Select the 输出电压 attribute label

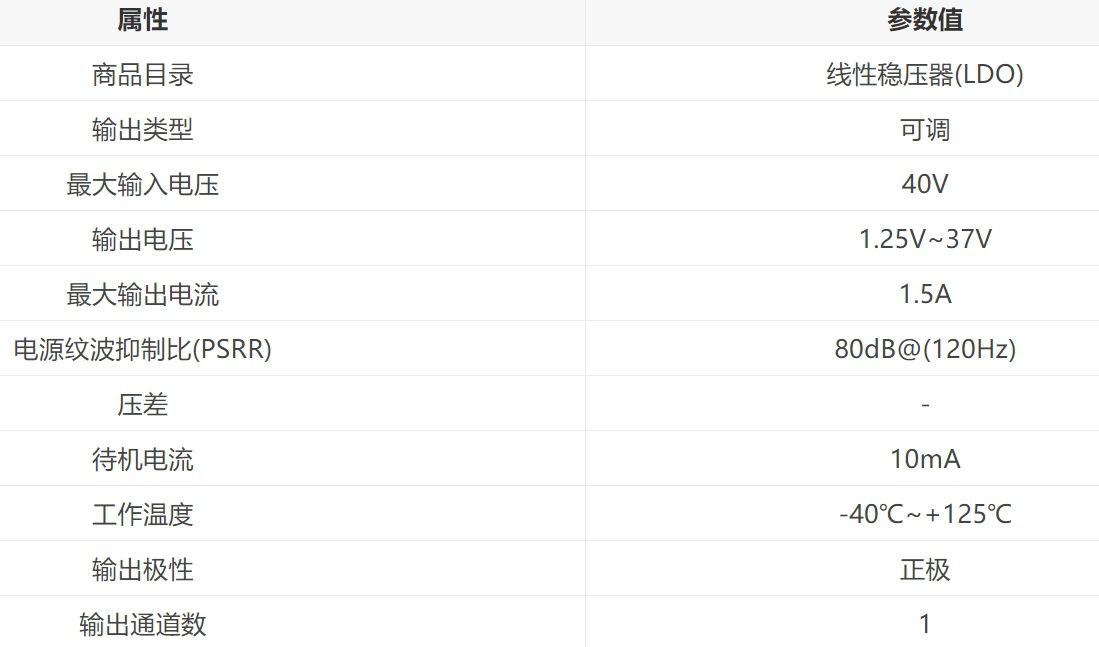pos(143,240)
